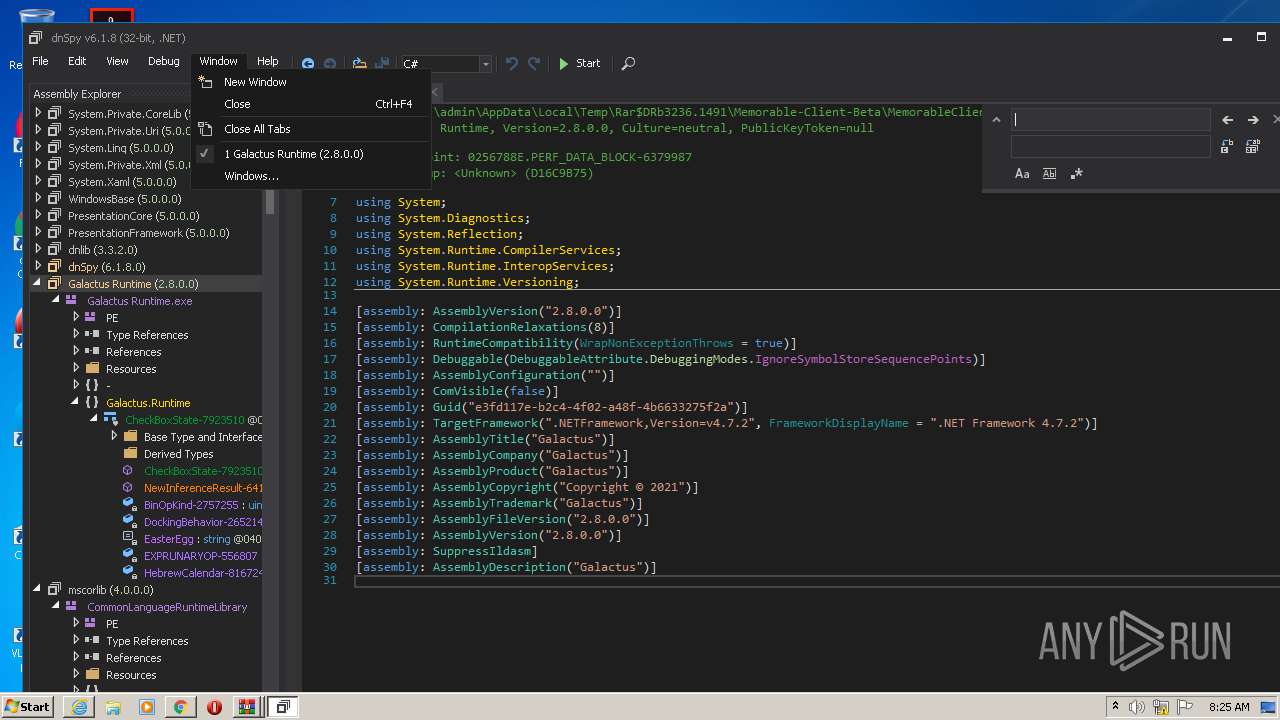
Task: Toggle Match Whole Word in find panel
Action: (x=1049, y=173)
